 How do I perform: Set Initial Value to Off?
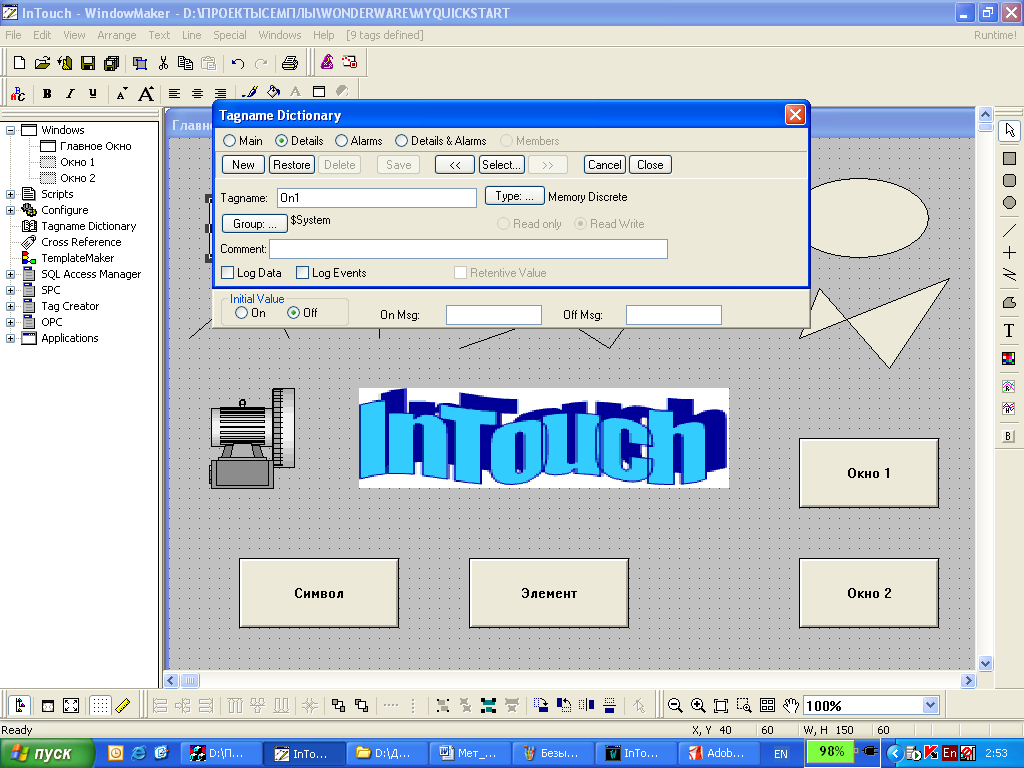coord(294,313)
